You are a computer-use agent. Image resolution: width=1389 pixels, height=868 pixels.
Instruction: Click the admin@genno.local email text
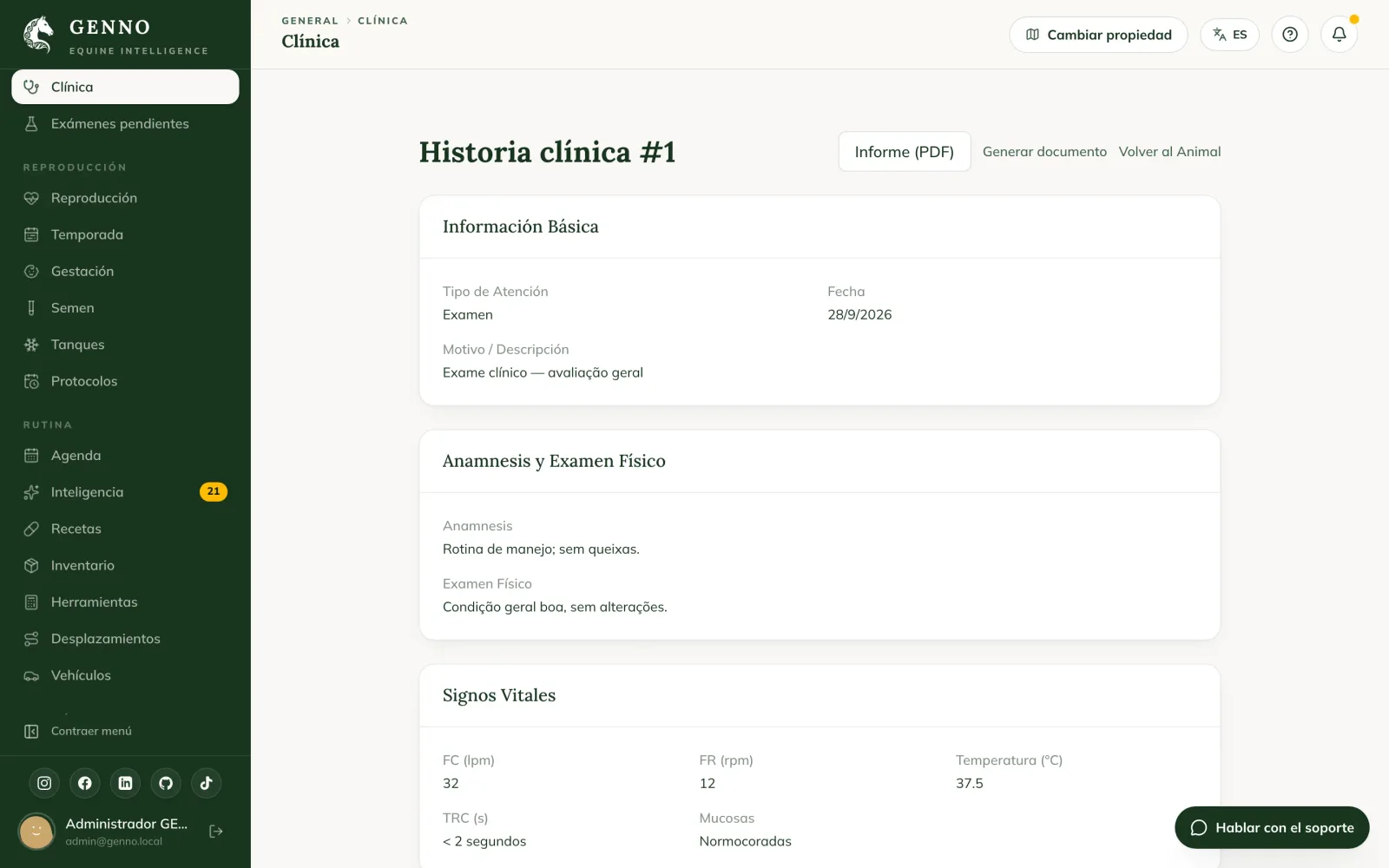point(114,841)
